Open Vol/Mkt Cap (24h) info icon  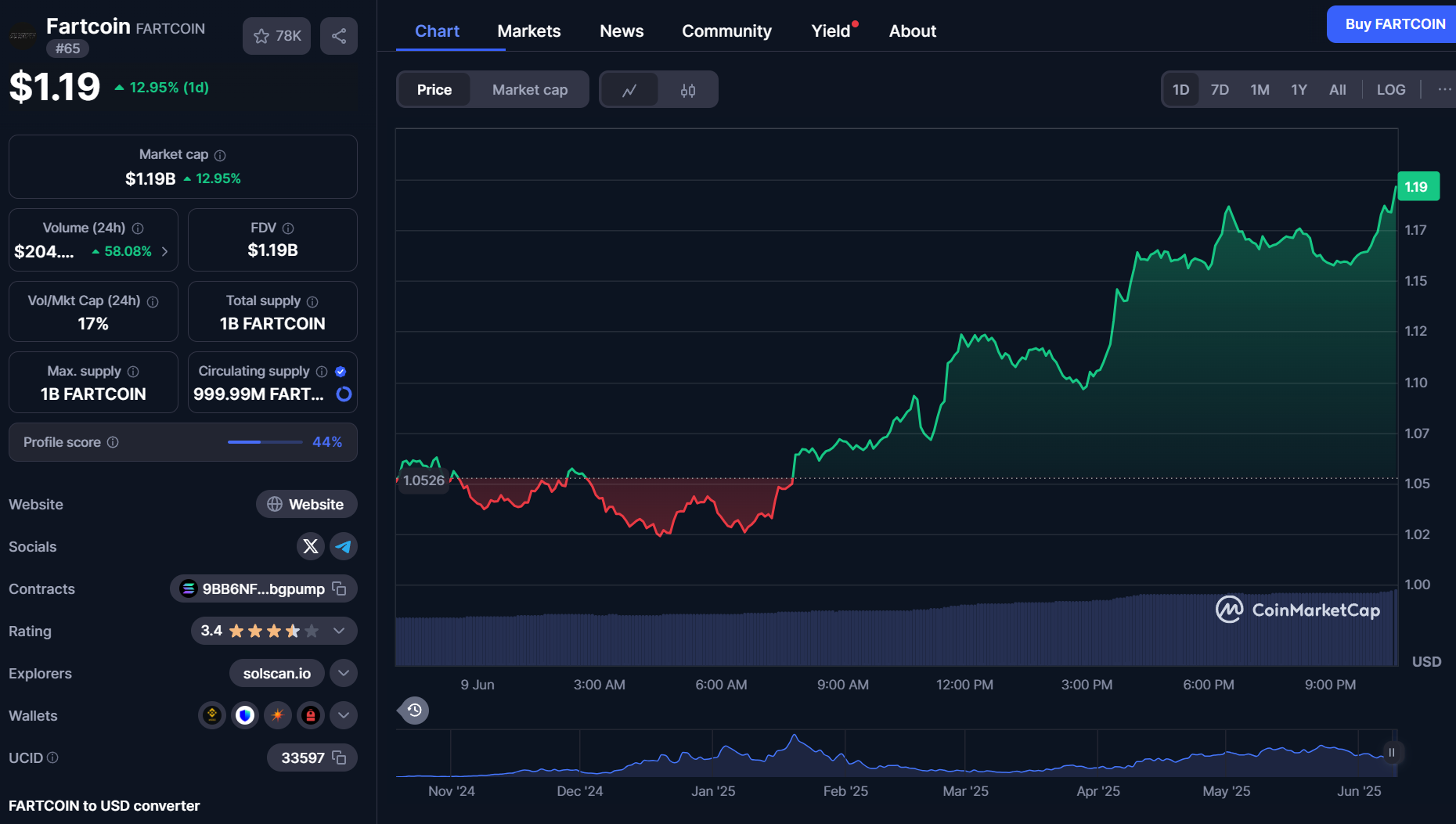tap(153, 301)
